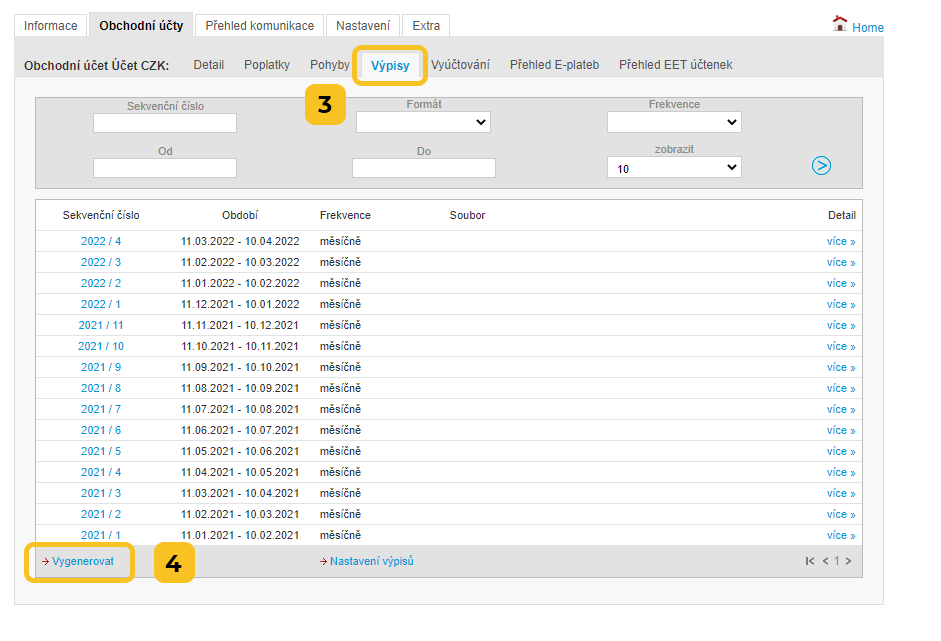Click the blue circular arrow search button
This screenshot has width=941, height=641.
click(x=821, y=166)
